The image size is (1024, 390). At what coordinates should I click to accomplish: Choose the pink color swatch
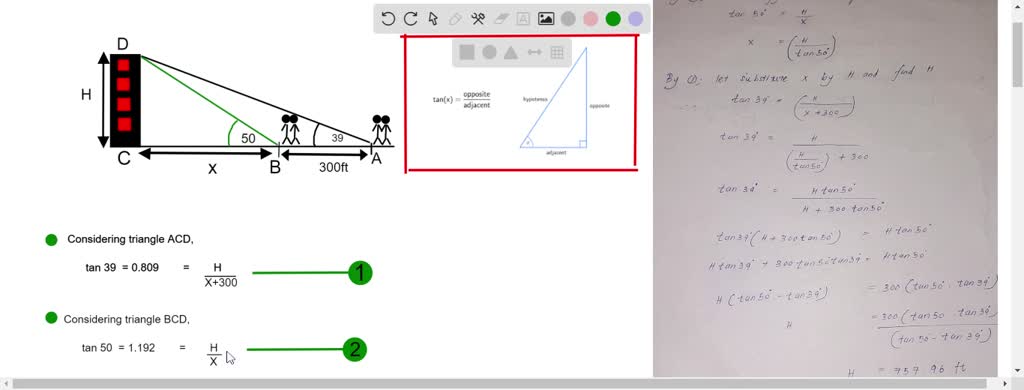[x=590, y=19]
